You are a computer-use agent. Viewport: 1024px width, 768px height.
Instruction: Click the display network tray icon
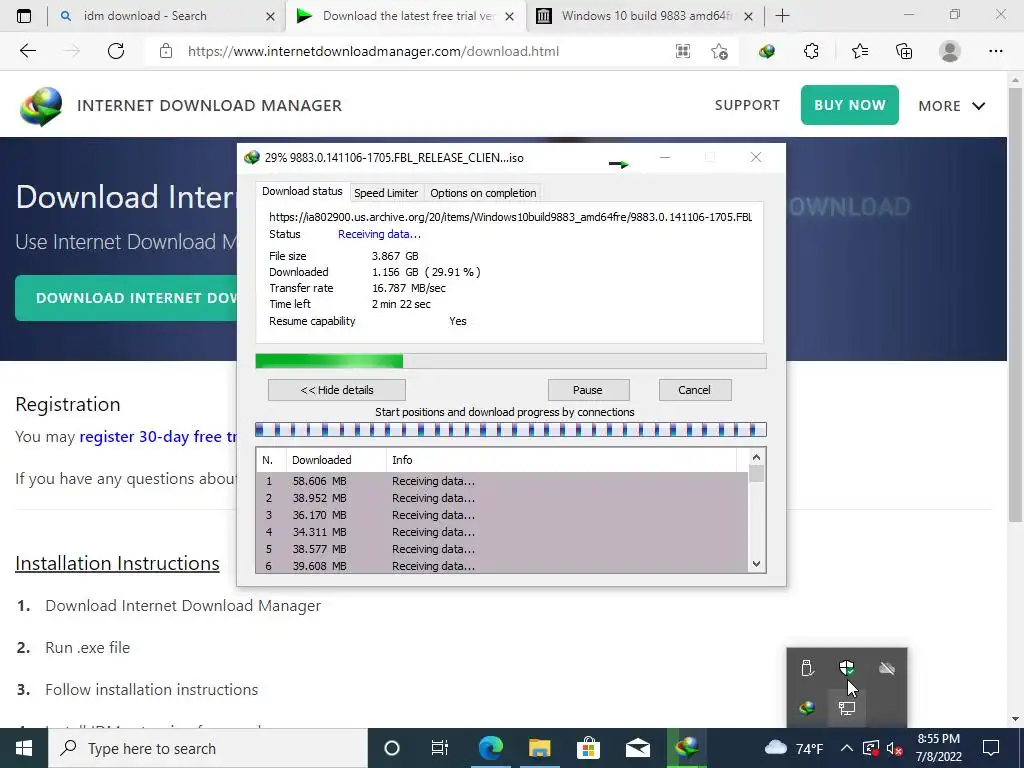(x=846, y=708)
